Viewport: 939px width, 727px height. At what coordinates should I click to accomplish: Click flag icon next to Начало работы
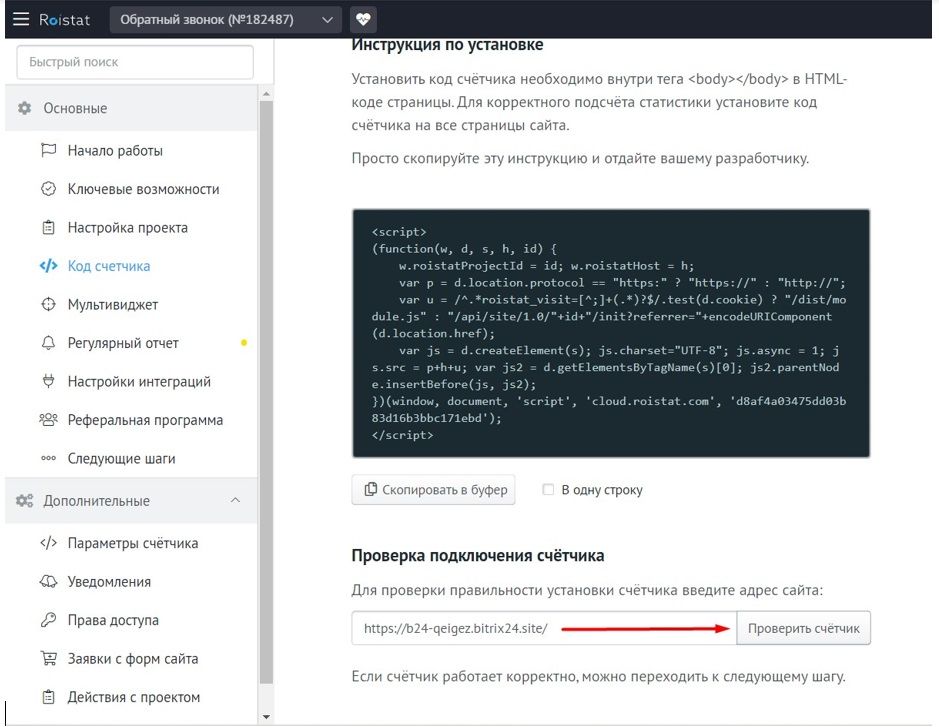(x=49, y=150)
